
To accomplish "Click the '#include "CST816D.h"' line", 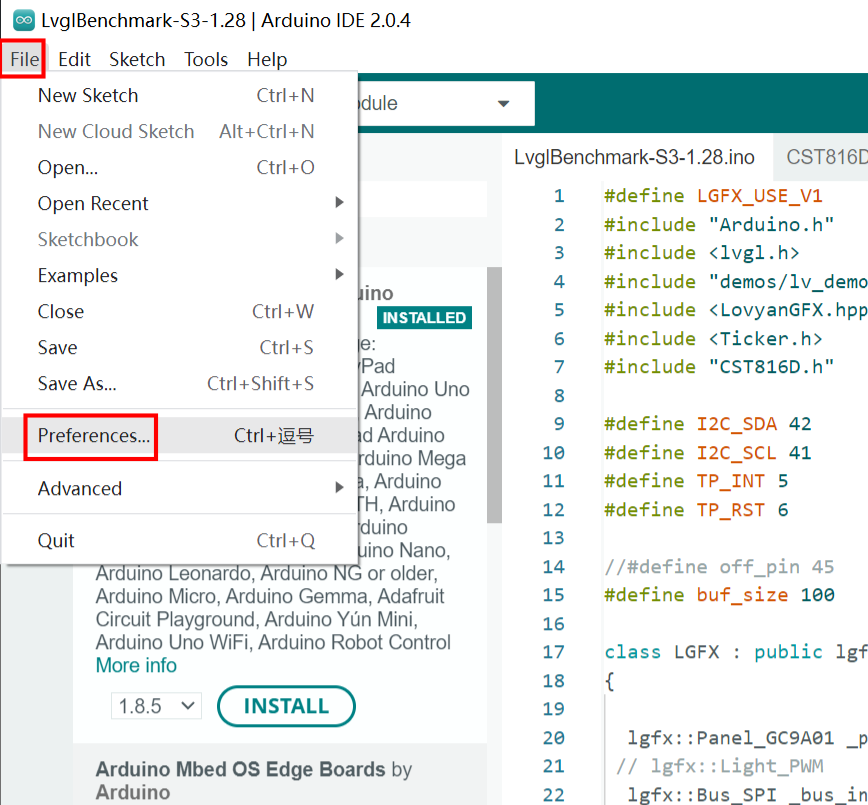I will point(719,367).
